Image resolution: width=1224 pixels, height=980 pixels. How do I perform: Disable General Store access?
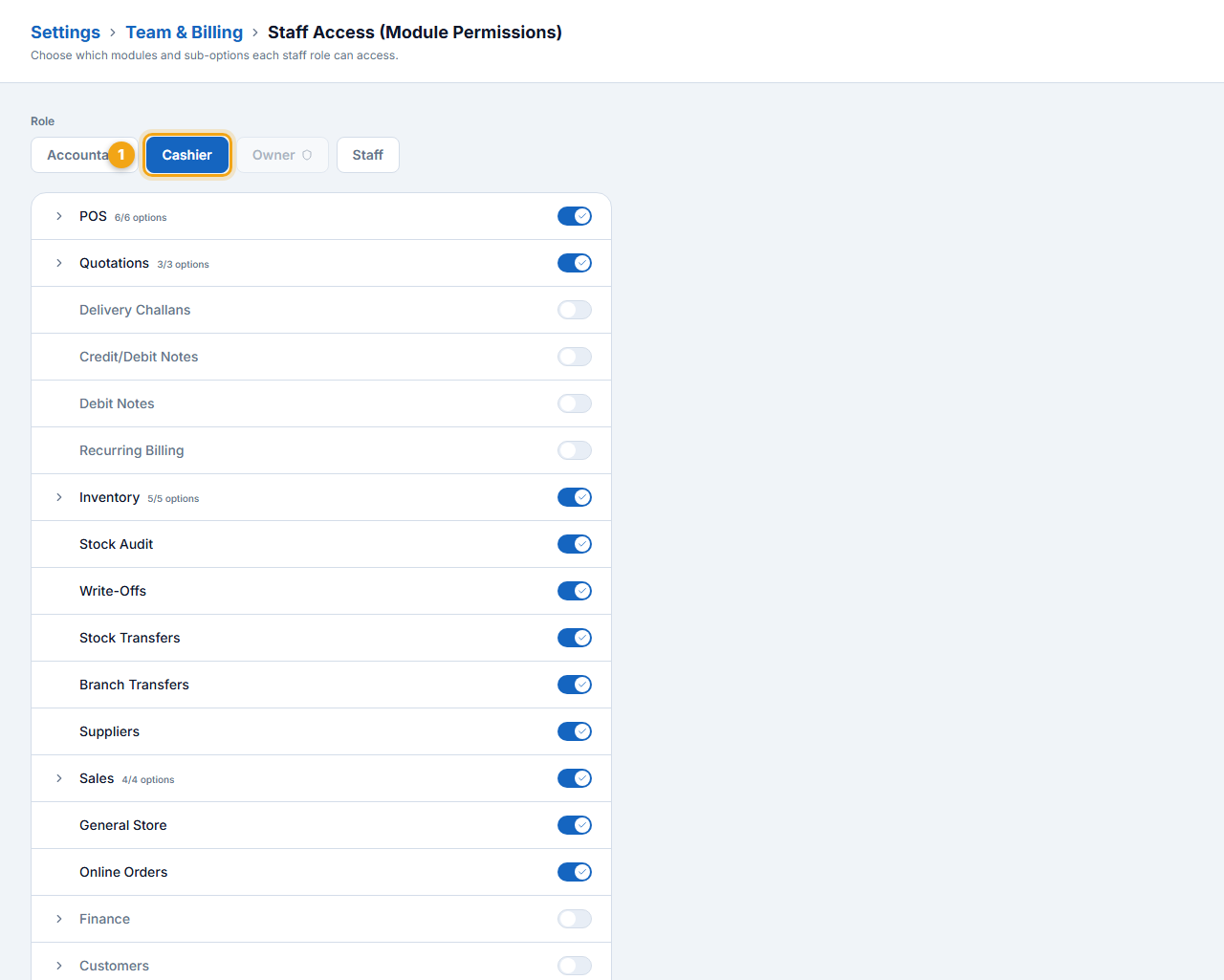point(575,825)
